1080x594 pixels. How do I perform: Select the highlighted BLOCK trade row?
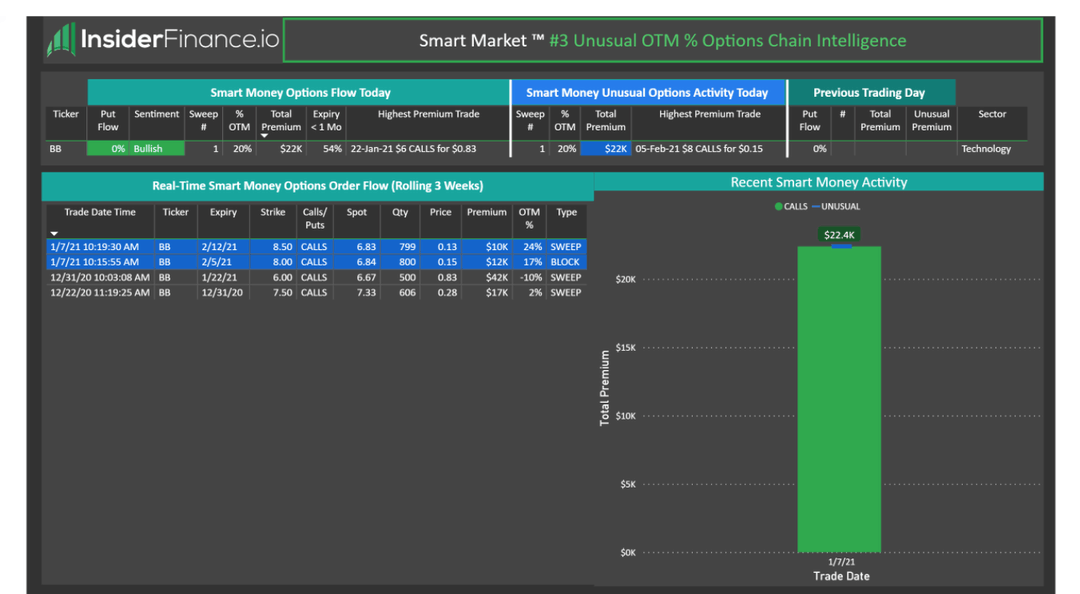point(300,261)
